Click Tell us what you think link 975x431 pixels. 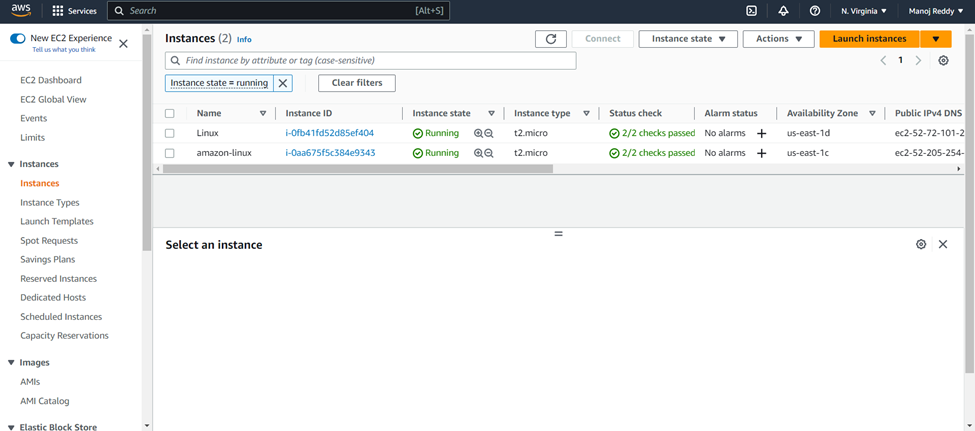(64, 49)
